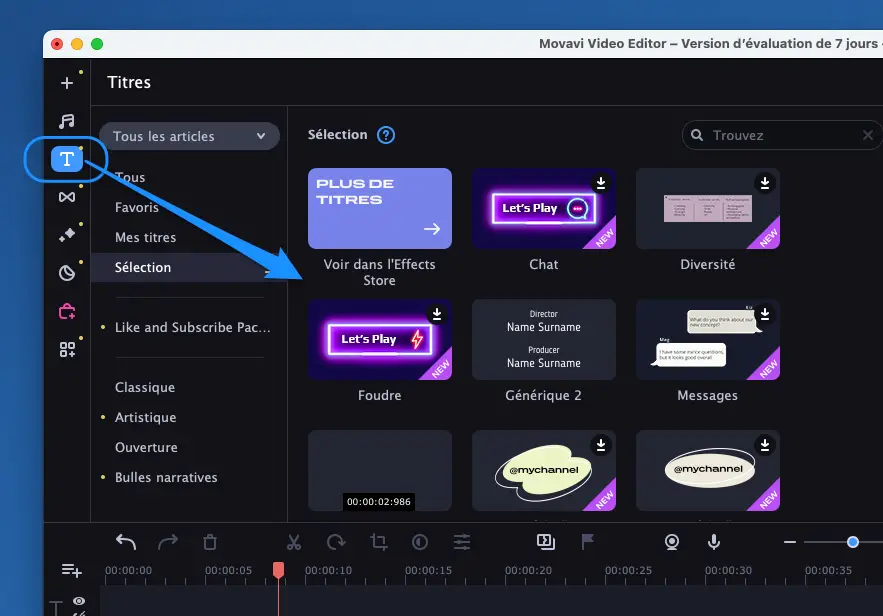The height and width of the screenshot is (616, 883).
Task: Click the timeline zoom slider handle
Action: tap(853, 542)
